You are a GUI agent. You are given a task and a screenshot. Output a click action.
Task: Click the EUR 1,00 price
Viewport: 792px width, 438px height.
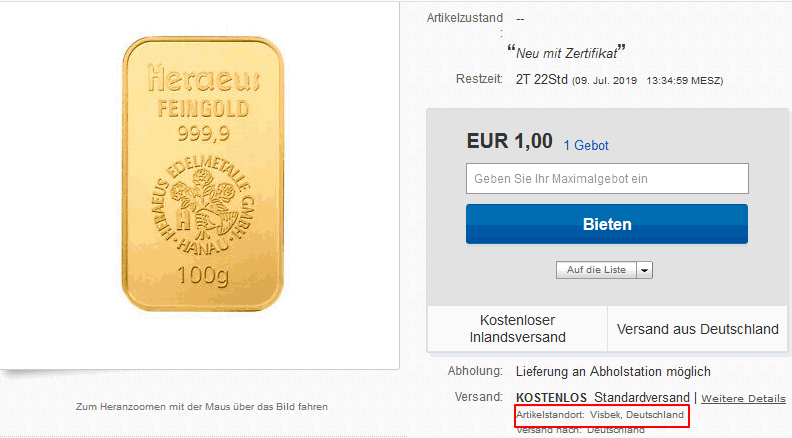(x=509, y=141)
